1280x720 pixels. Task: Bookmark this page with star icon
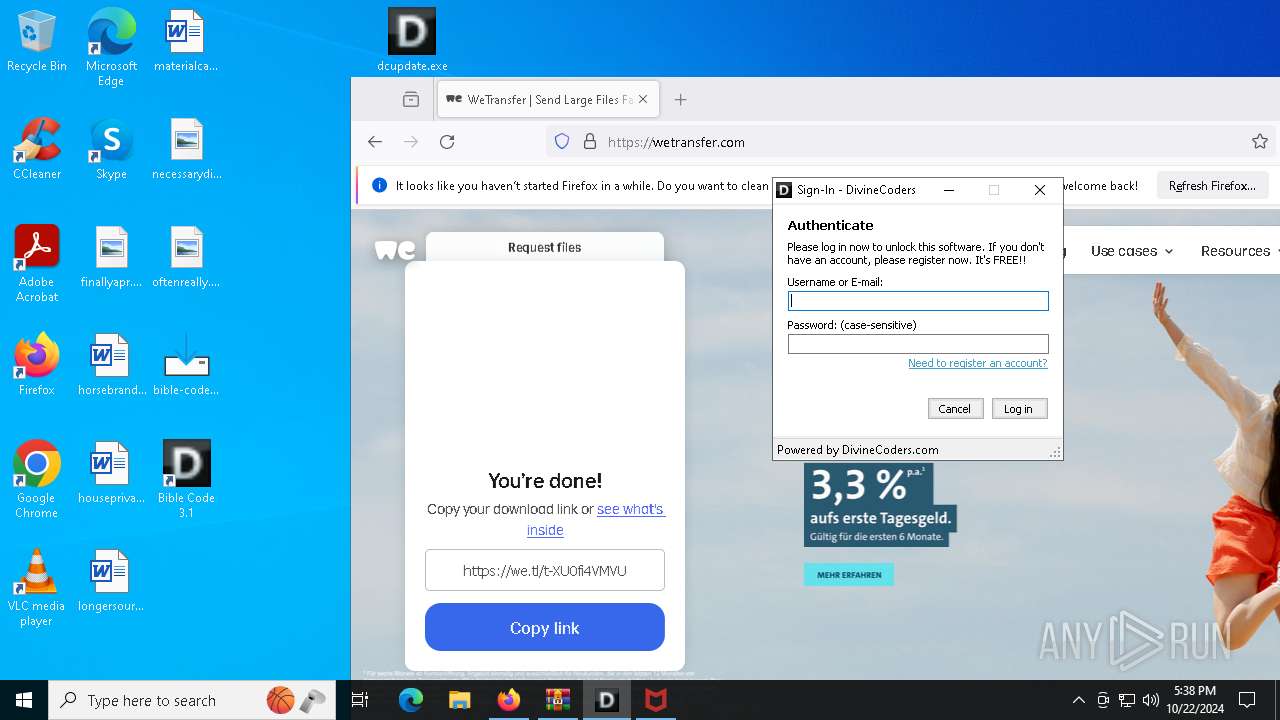[x=1260, y=142]
